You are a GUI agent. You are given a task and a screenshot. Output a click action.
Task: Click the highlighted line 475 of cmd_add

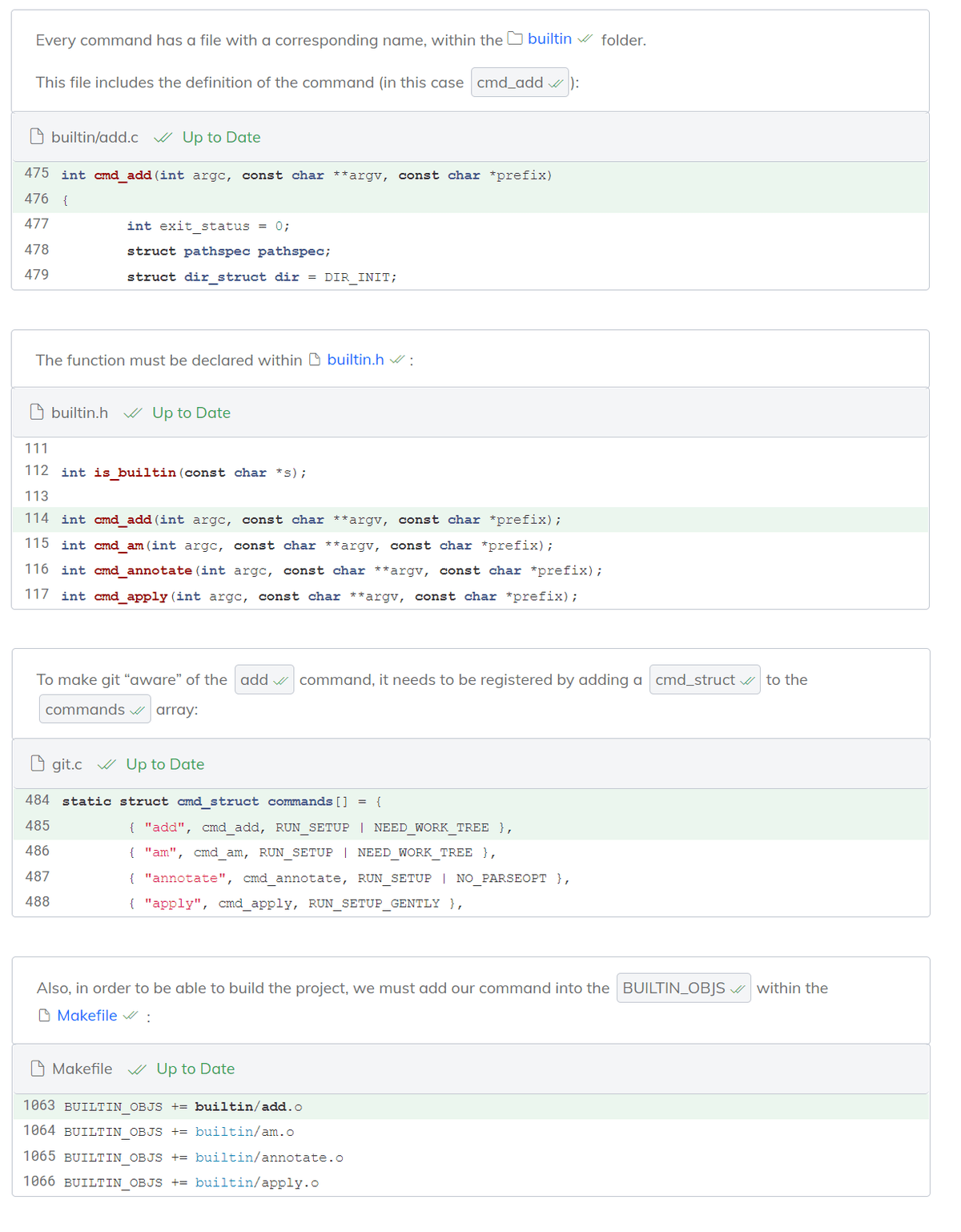click(x=320, y=175)
